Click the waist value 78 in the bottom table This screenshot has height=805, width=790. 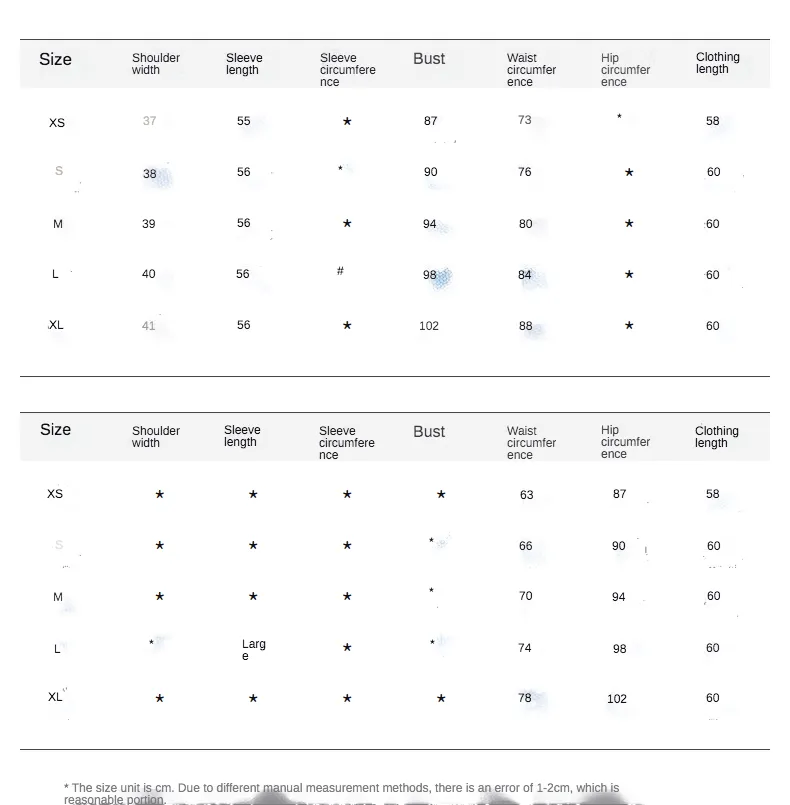coord(525,698)
